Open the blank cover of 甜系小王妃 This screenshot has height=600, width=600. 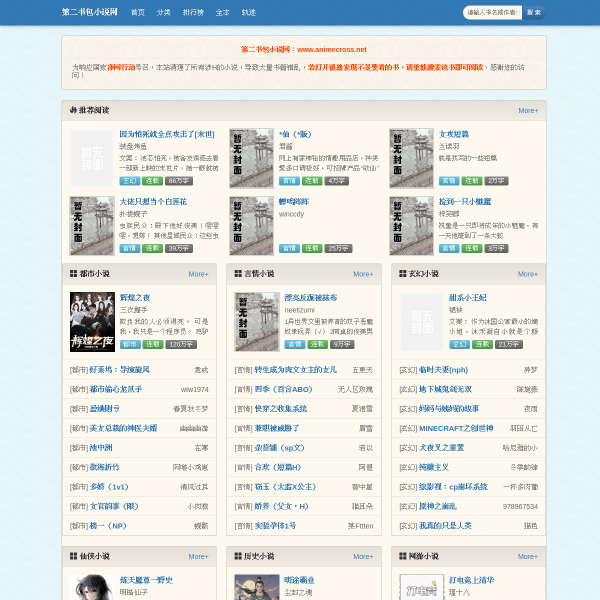pos(422,322)
